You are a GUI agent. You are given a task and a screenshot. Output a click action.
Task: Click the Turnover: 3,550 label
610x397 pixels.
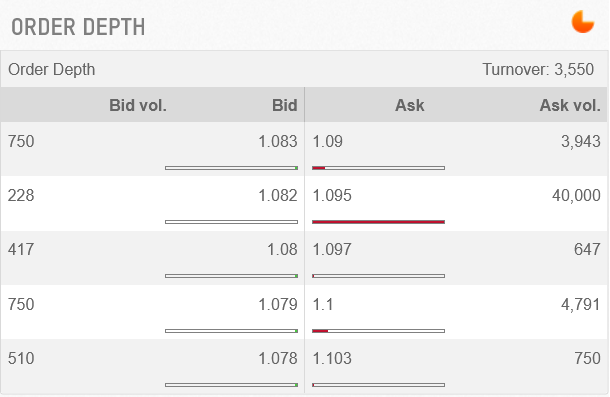click(538, 69)
